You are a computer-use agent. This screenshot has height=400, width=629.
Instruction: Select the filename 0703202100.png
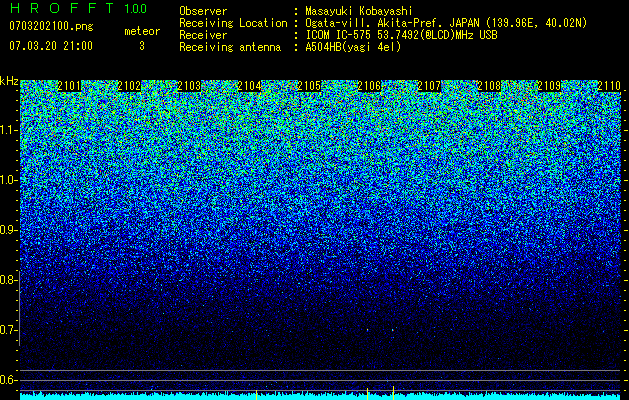point(51,26)
